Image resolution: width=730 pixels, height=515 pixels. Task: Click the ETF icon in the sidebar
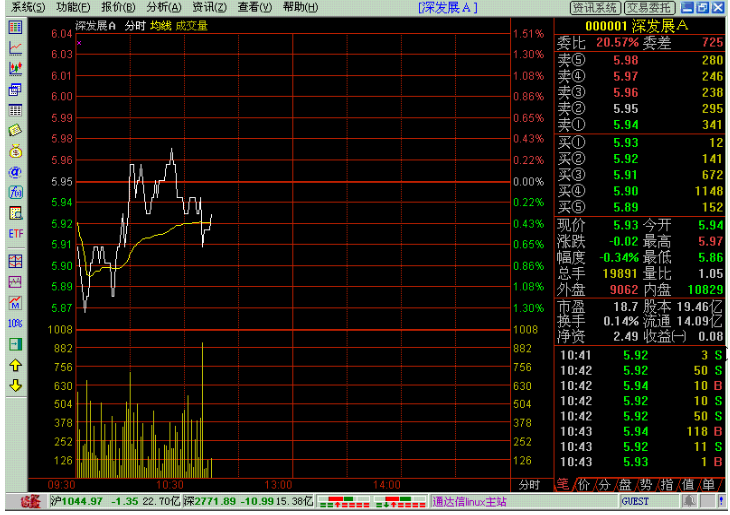click(x=15, y=234)
